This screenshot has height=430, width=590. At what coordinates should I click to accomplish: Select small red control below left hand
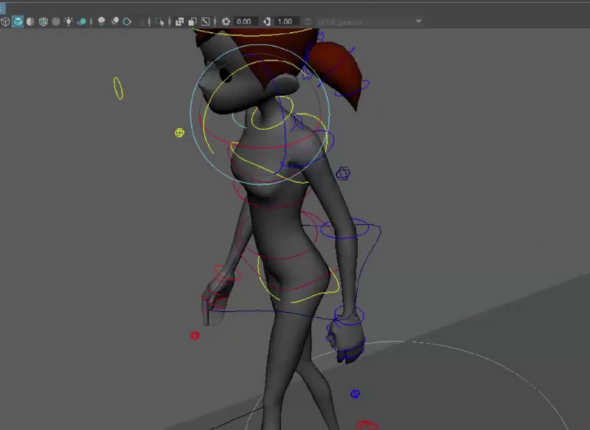pyautogui.click(x=195, y=335)
